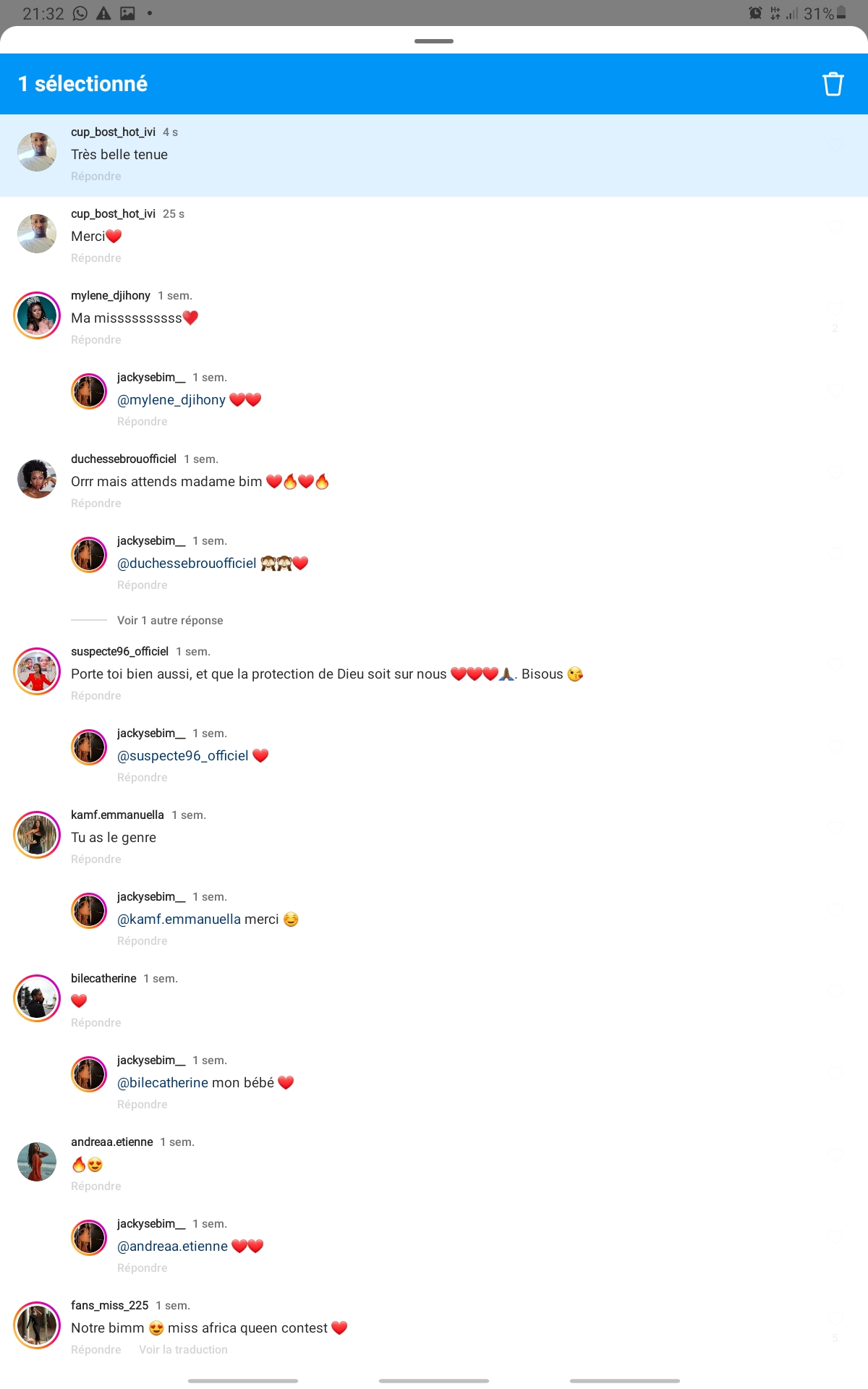Deselect the highlighted "Très belle tenue" comment
Image resolution: width=868 pixels, height=1389 pixels.
click(434, 156)
